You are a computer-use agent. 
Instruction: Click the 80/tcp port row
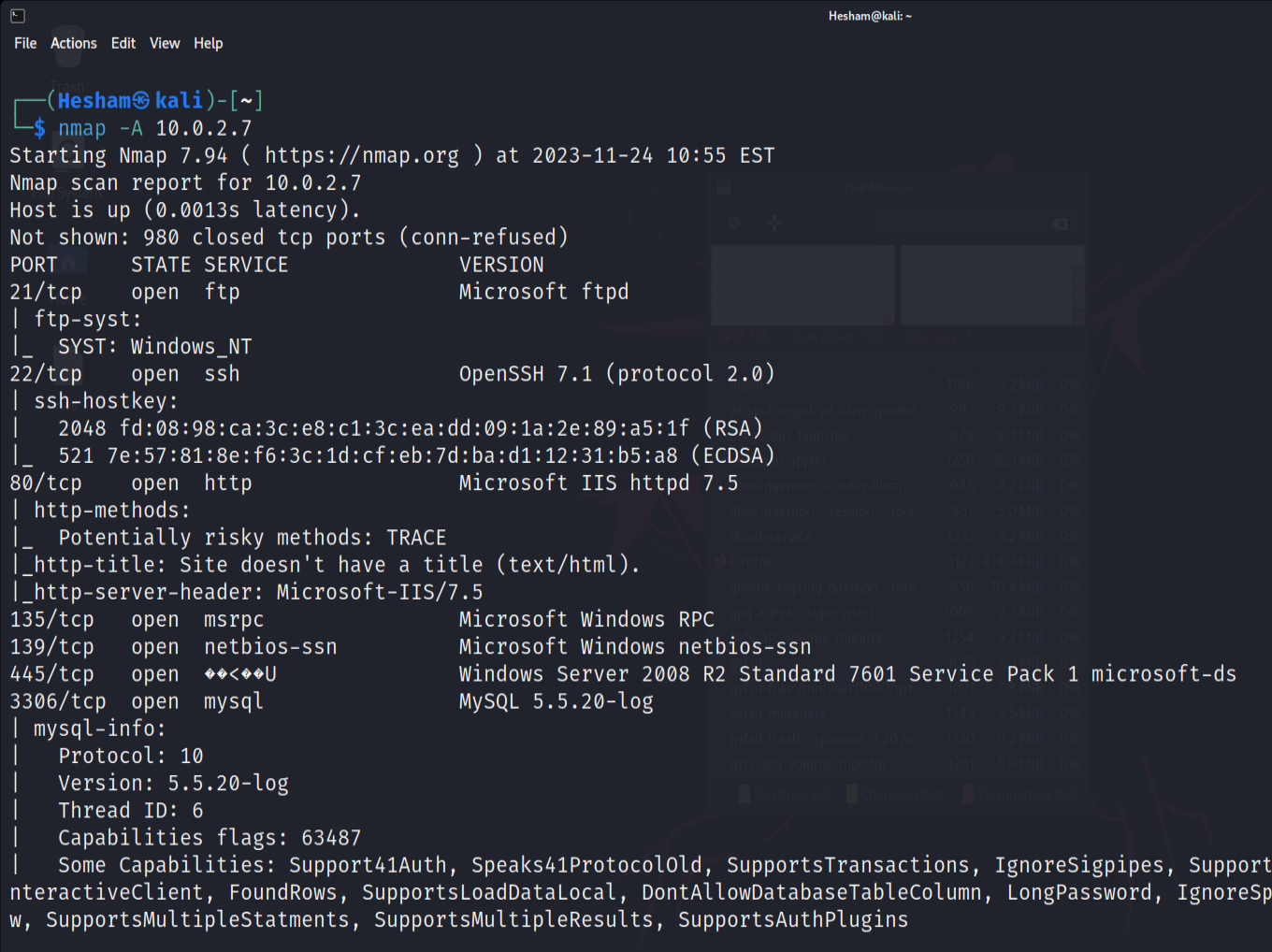[x=374, y=483]
